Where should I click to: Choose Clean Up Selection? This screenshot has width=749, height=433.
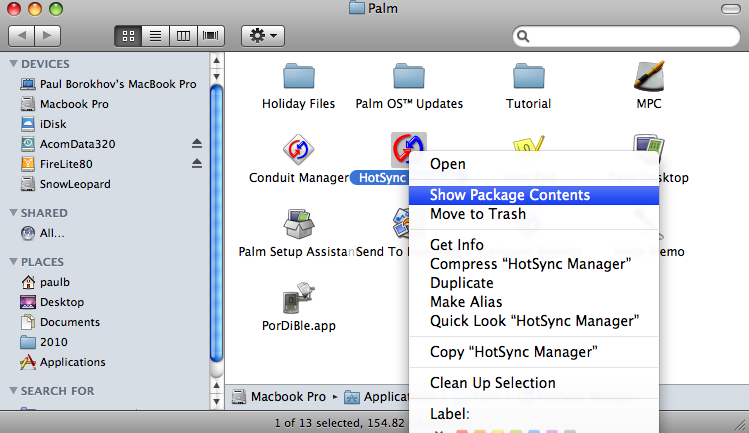[534, 383]
